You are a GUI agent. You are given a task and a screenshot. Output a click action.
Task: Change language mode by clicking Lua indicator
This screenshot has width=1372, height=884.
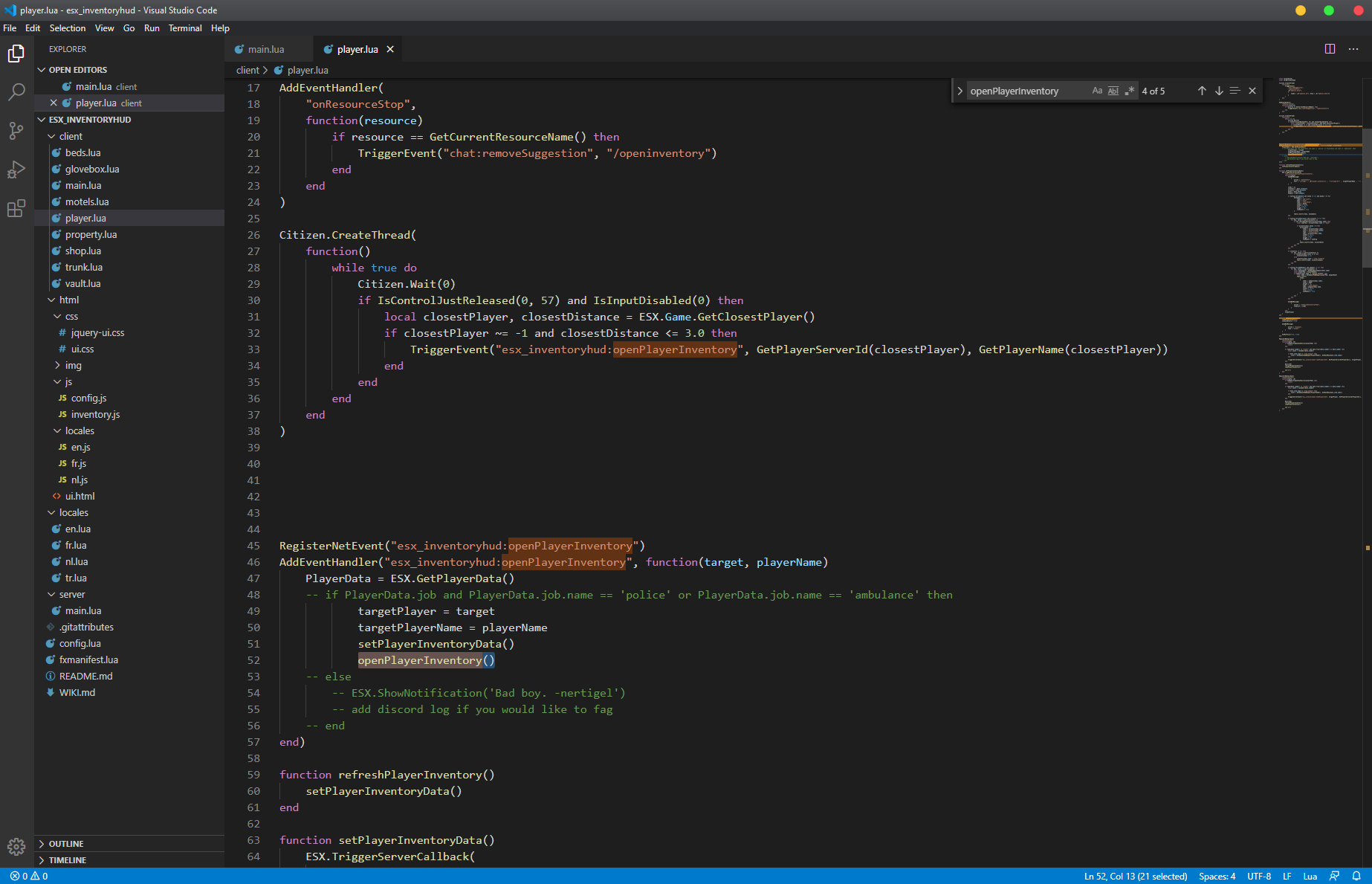(x=1310, y=876)
